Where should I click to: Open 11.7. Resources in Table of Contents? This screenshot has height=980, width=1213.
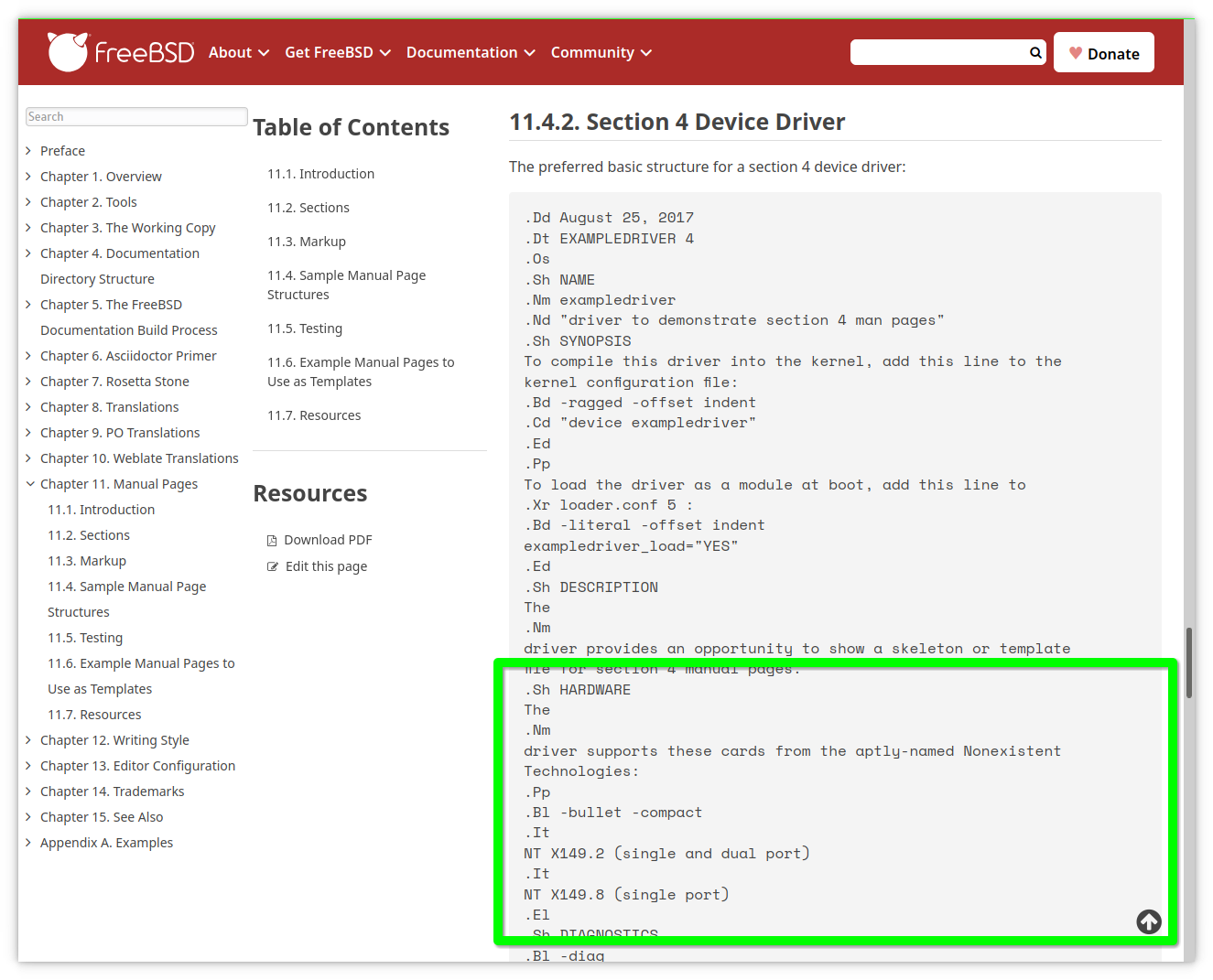314,415
